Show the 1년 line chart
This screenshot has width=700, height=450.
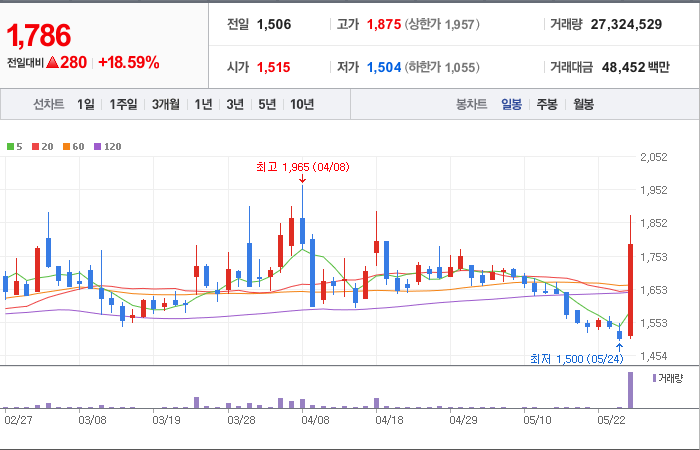click(x=203, y=104)
